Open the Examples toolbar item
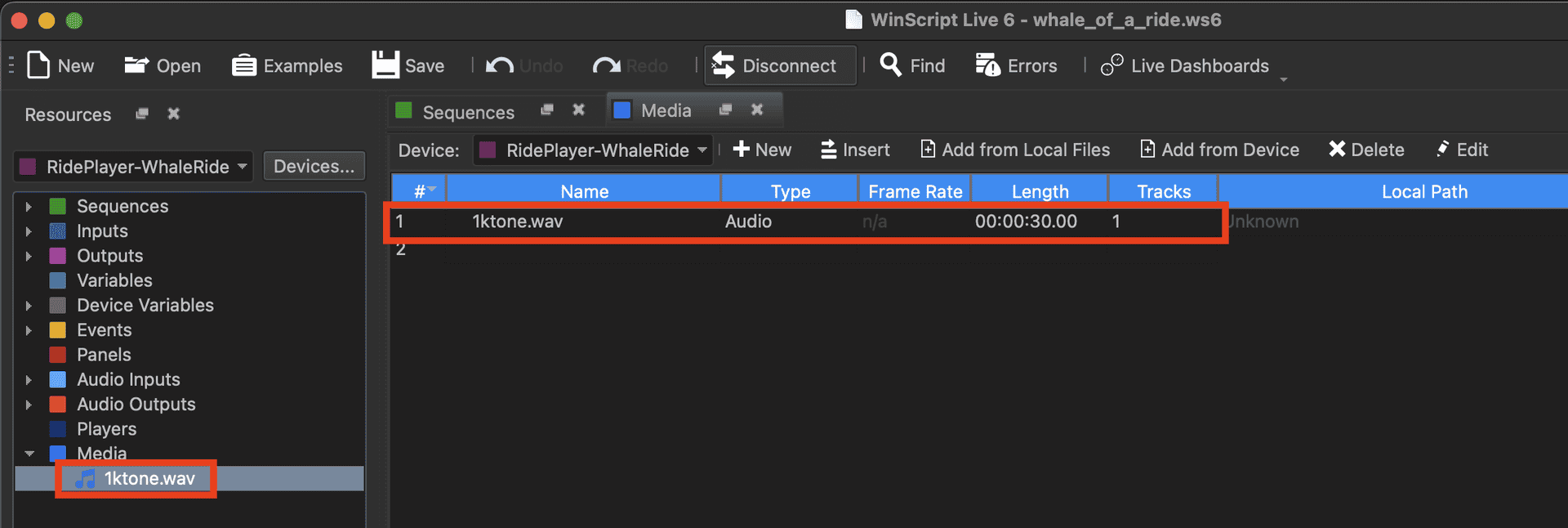This screenshot has height=528, width=1568. 243,65
